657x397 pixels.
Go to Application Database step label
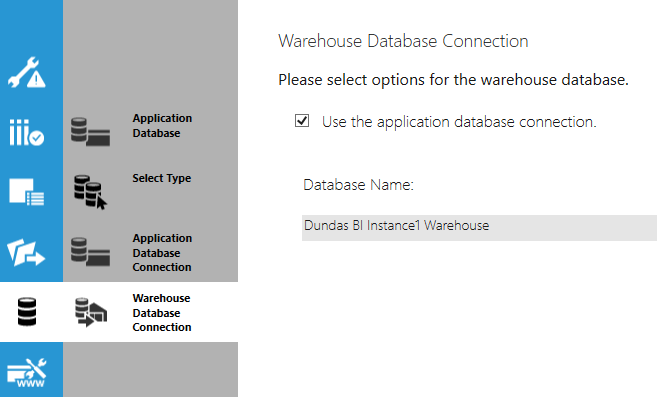pyautogui.click(x=162, y=126)
